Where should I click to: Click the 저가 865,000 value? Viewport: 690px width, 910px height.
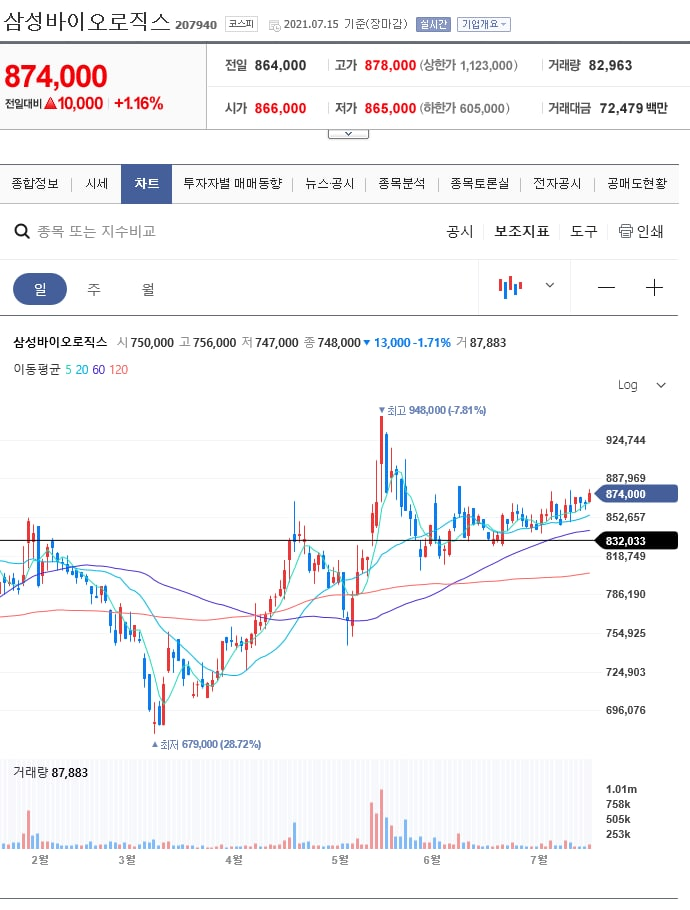pos(390,108)
